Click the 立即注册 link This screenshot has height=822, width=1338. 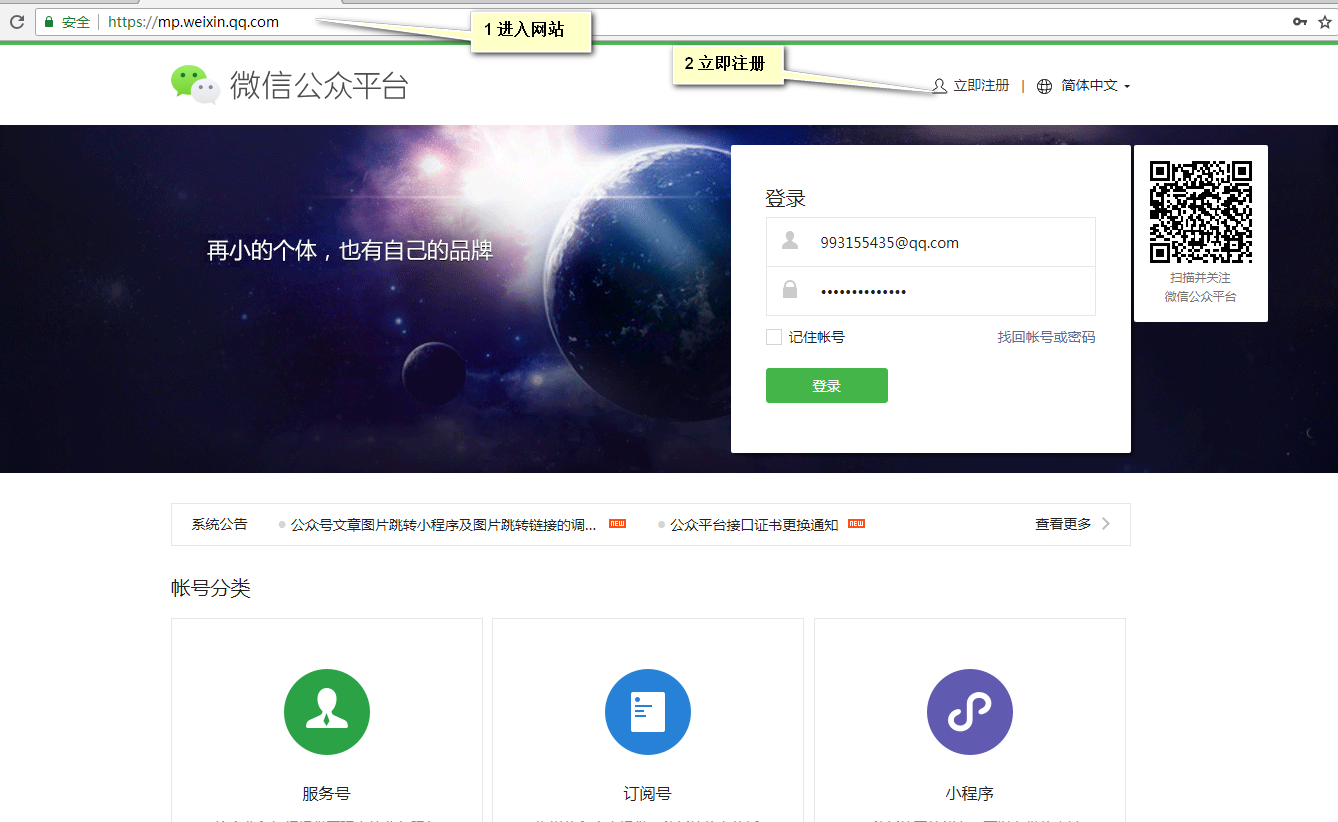coord(981,86)
